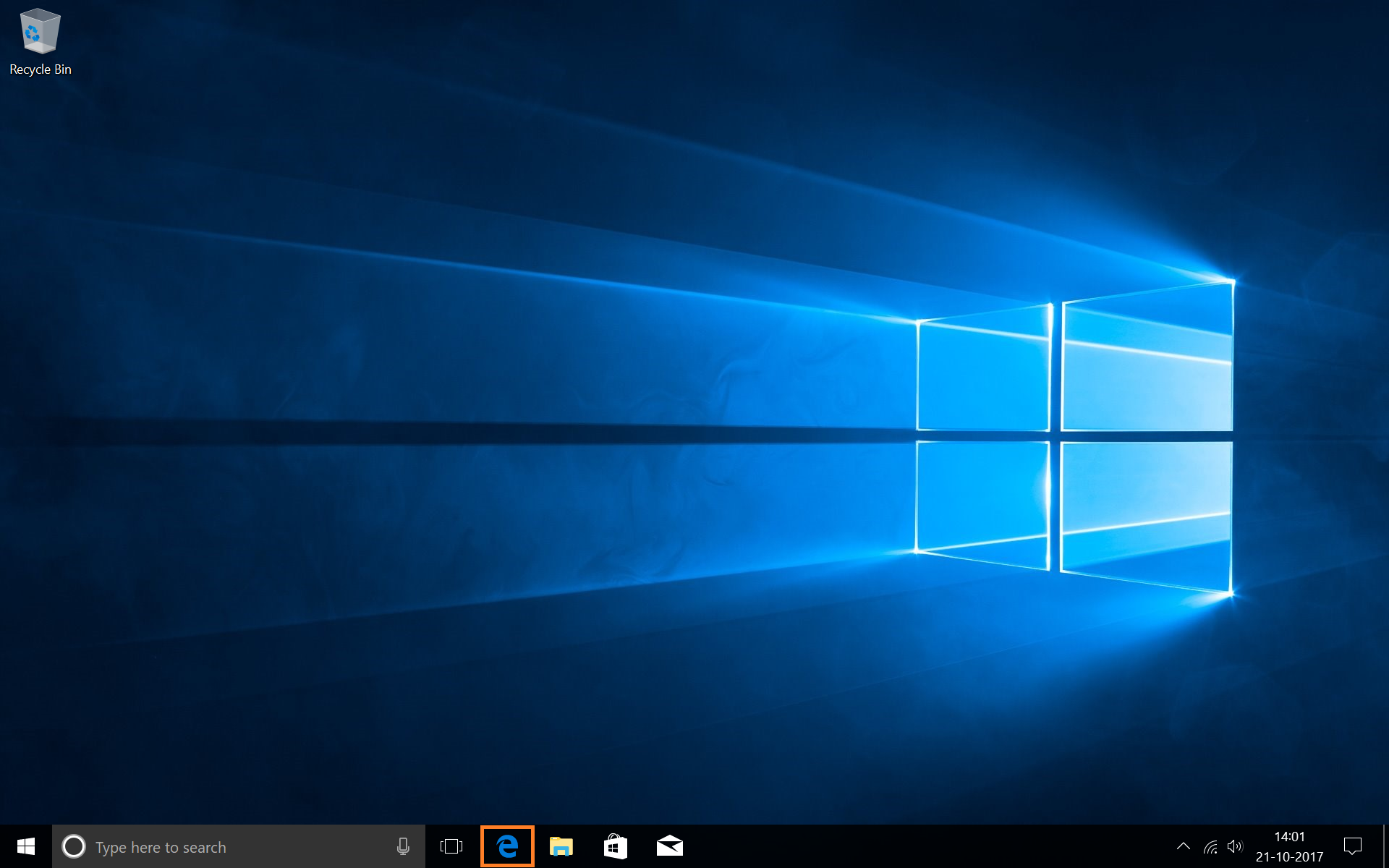Open Task View from the taskbar
Viewport: 1389px width, 868px height.
tap(451, 846)
